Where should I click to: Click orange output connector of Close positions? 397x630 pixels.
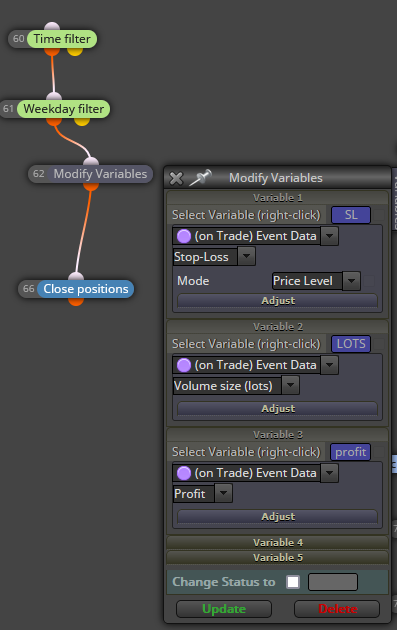[x=76, y=302]
